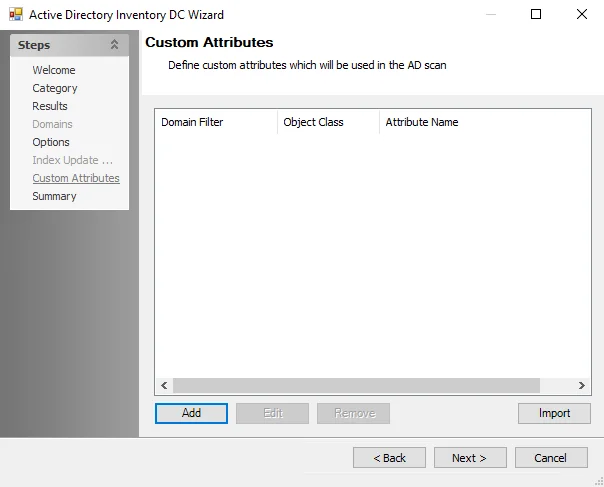The width and height of the screenshot is (604, 487).
Task: Go to the Summary step
Action: click(54, 196)
